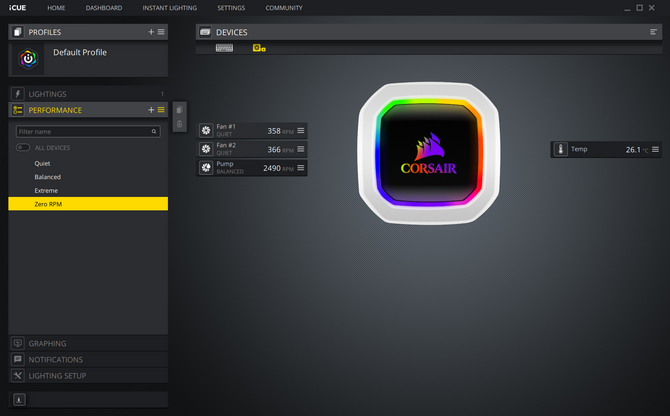This screenshot has height=416, width=670.
Task: Click the Pump 2490 RPM reading
Action: 278,168
